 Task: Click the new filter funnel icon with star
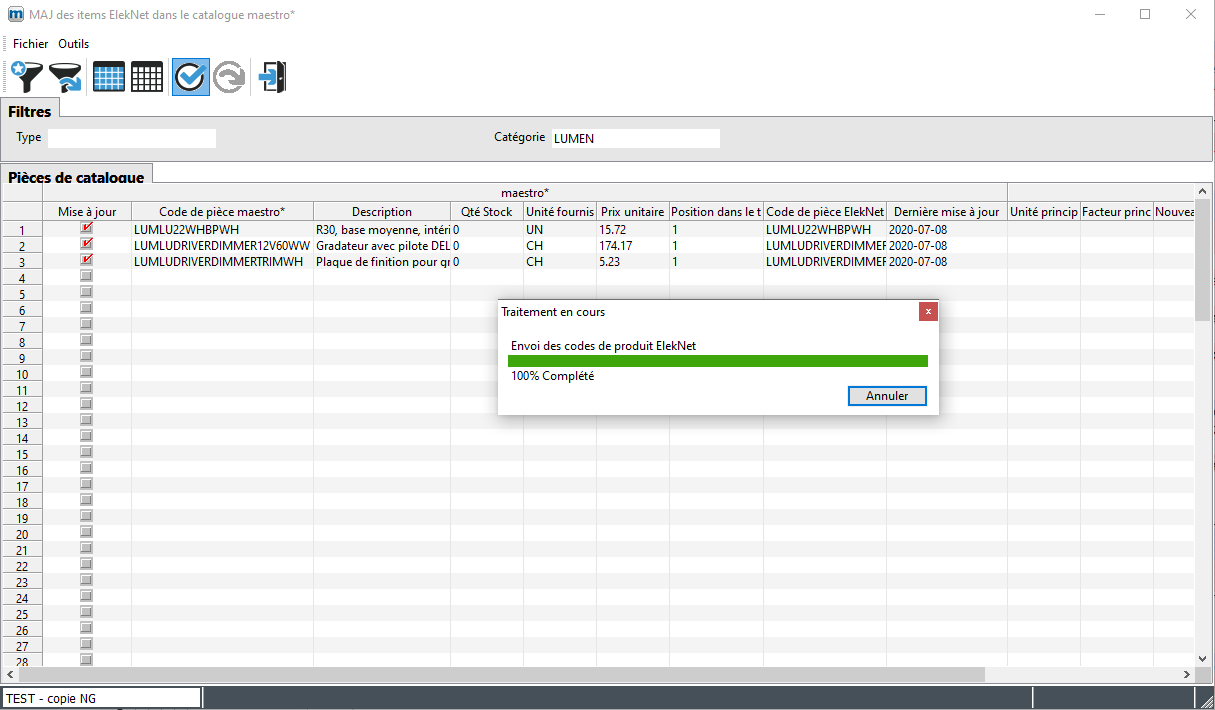click(x=25, y=77)
